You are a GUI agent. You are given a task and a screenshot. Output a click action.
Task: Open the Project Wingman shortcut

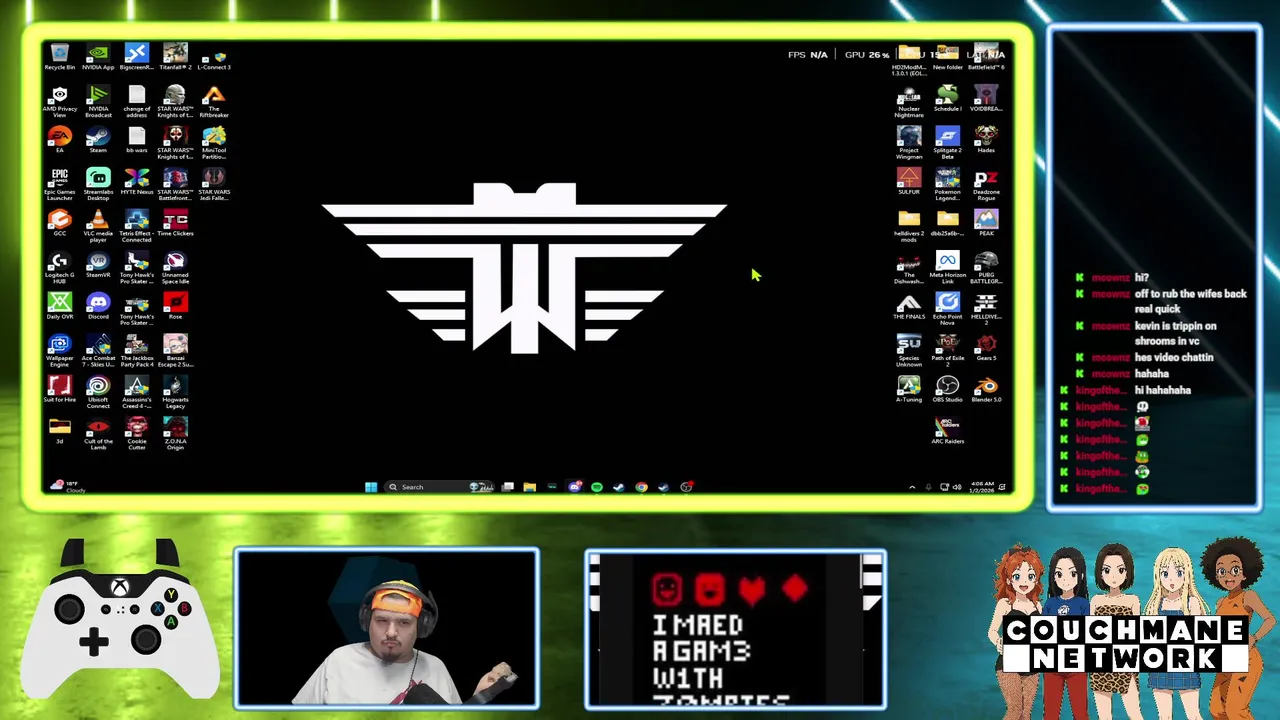tap(909, 143)
